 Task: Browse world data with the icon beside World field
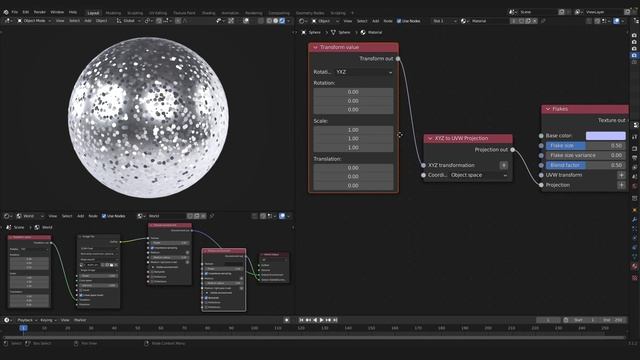pyautogui.click(x=141, y=216)
